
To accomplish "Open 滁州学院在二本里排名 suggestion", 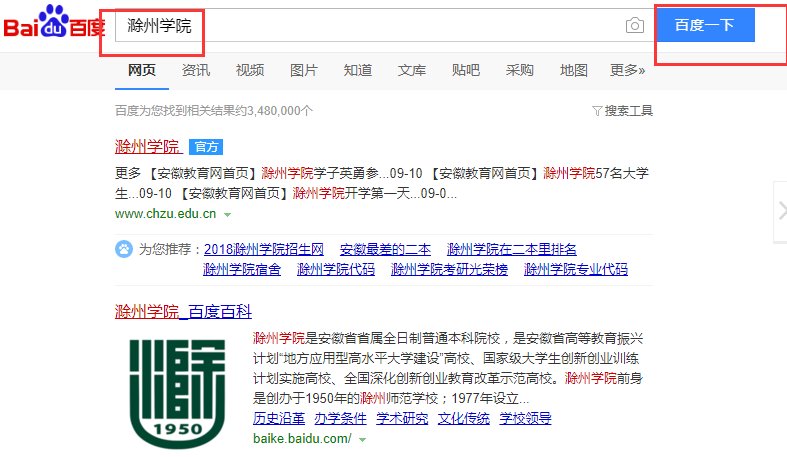I will pos(511,249).
